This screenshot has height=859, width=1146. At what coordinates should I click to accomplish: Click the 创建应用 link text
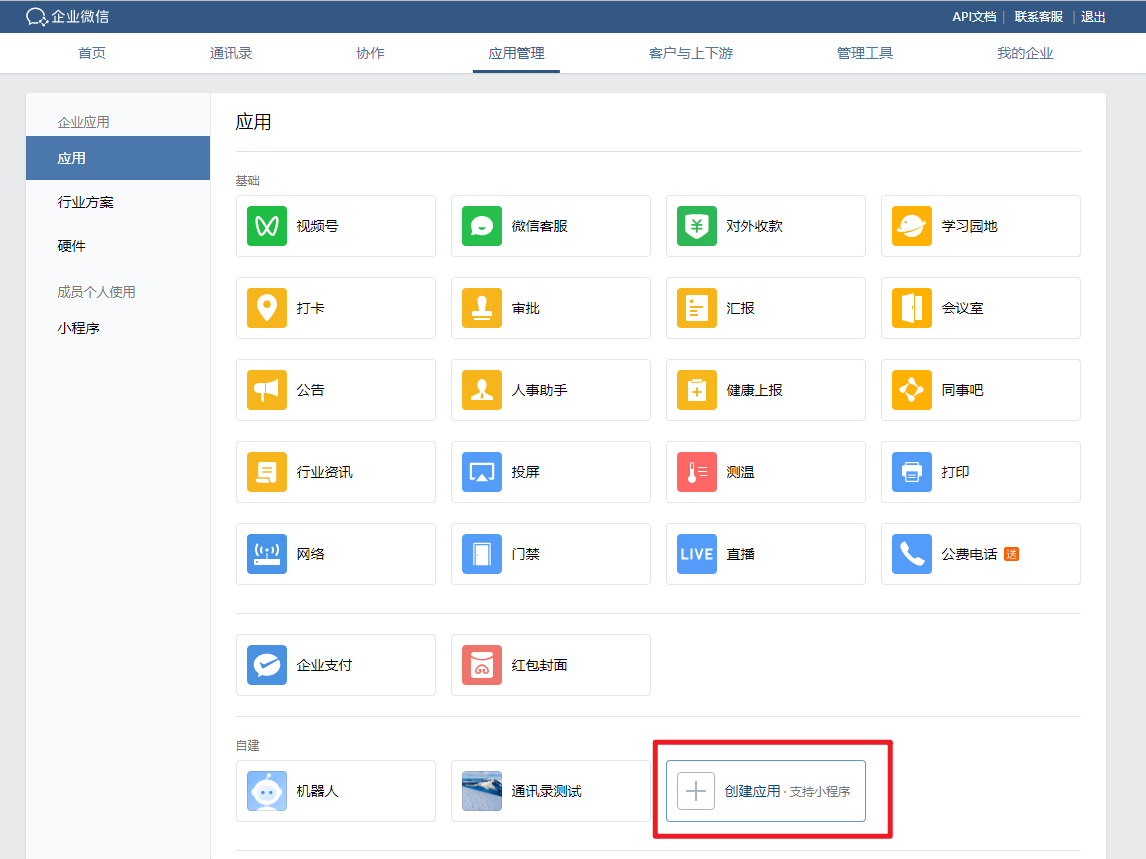(752, 791)
